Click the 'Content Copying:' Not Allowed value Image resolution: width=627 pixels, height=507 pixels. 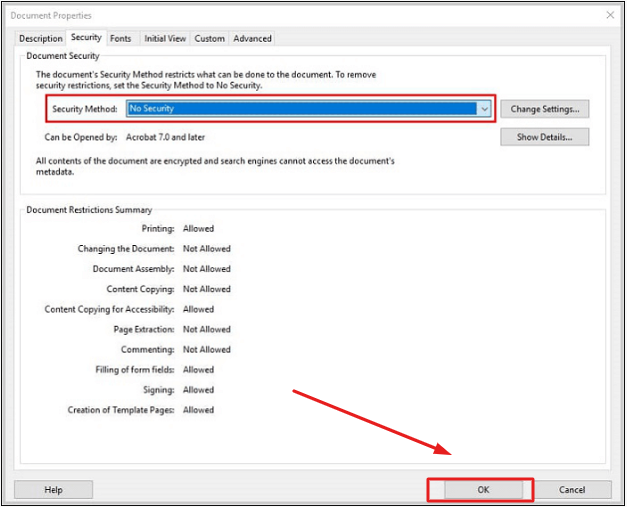point(207,289)
